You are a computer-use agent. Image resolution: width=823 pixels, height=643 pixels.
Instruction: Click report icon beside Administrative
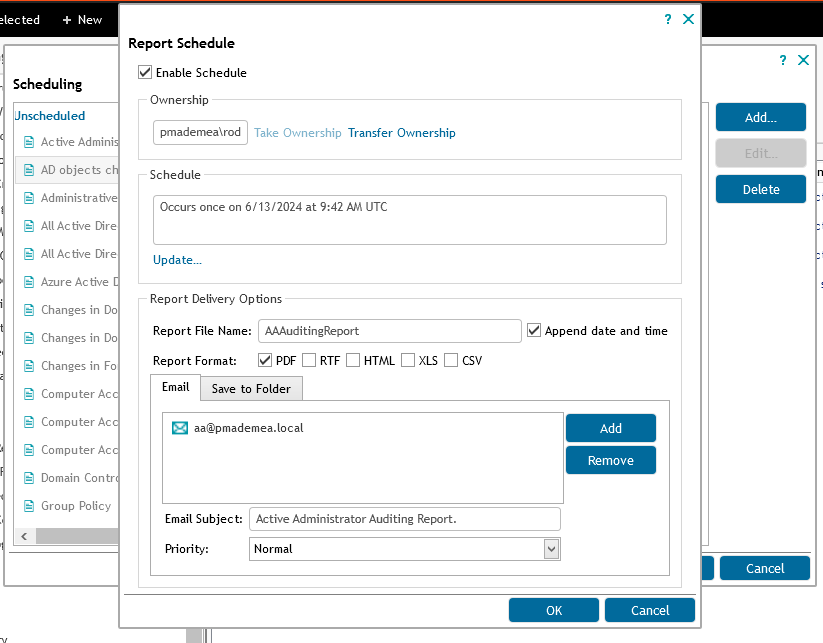click(x=29, y=198)
